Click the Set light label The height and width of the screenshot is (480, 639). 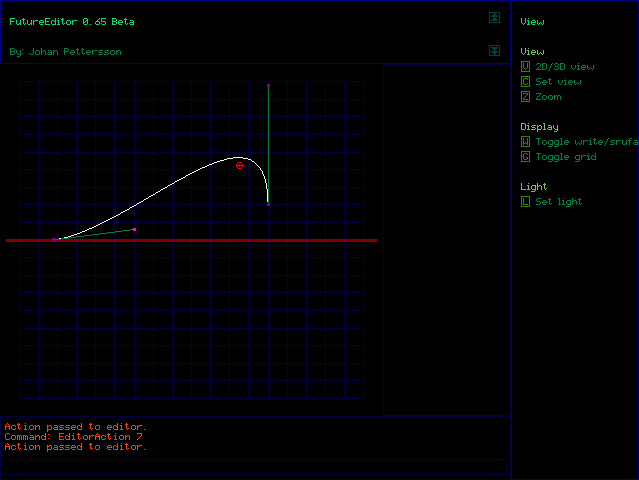558,202
